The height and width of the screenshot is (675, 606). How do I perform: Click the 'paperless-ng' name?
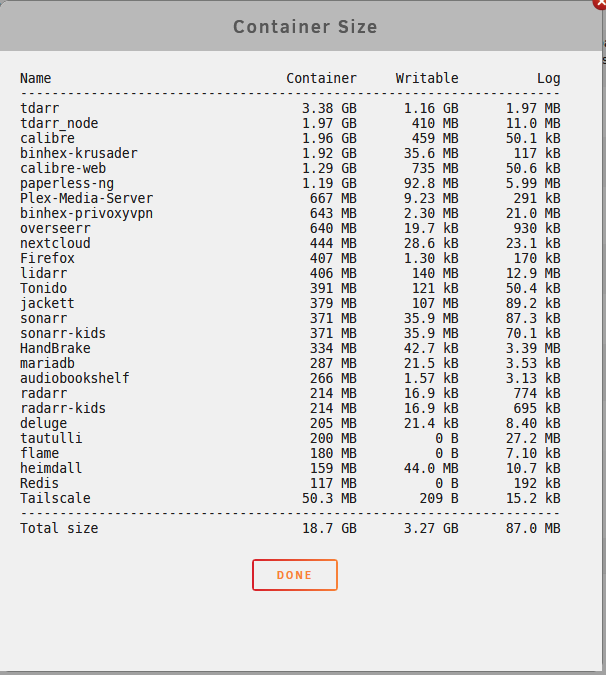tap(67, 183)
